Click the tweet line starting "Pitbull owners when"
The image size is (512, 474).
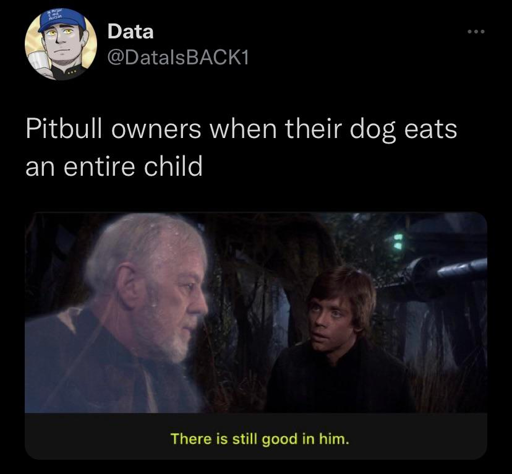[x=241, y=130]
